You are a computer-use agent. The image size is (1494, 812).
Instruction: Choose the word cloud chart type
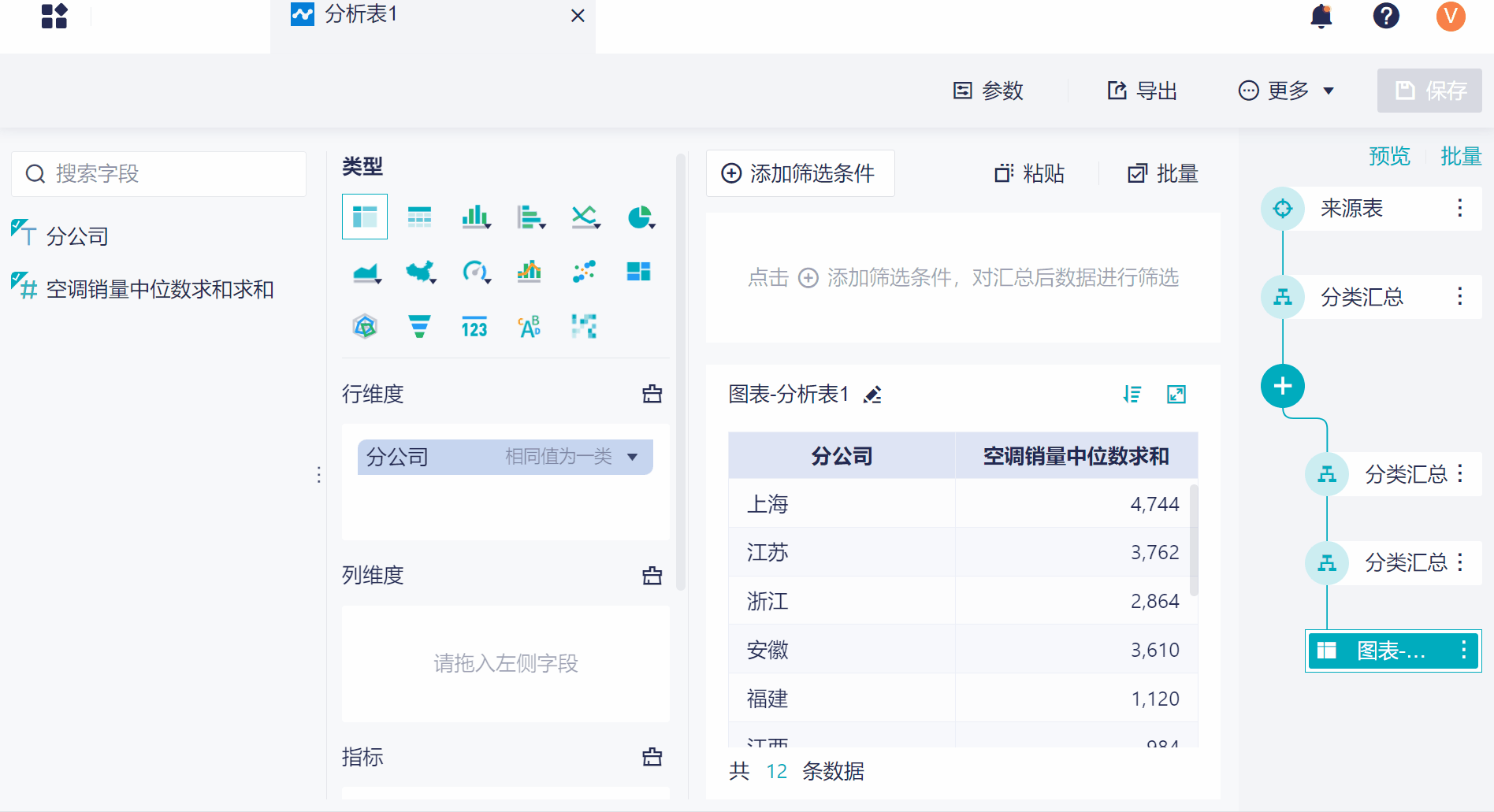tap(529, 327)
